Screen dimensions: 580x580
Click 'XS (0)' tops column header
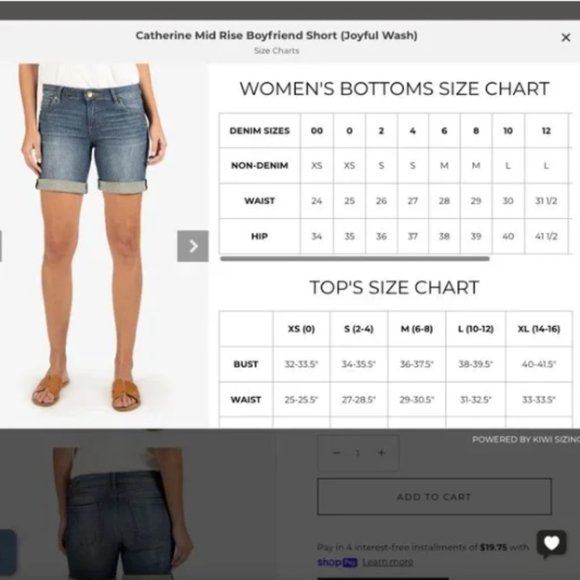(301, 329)
